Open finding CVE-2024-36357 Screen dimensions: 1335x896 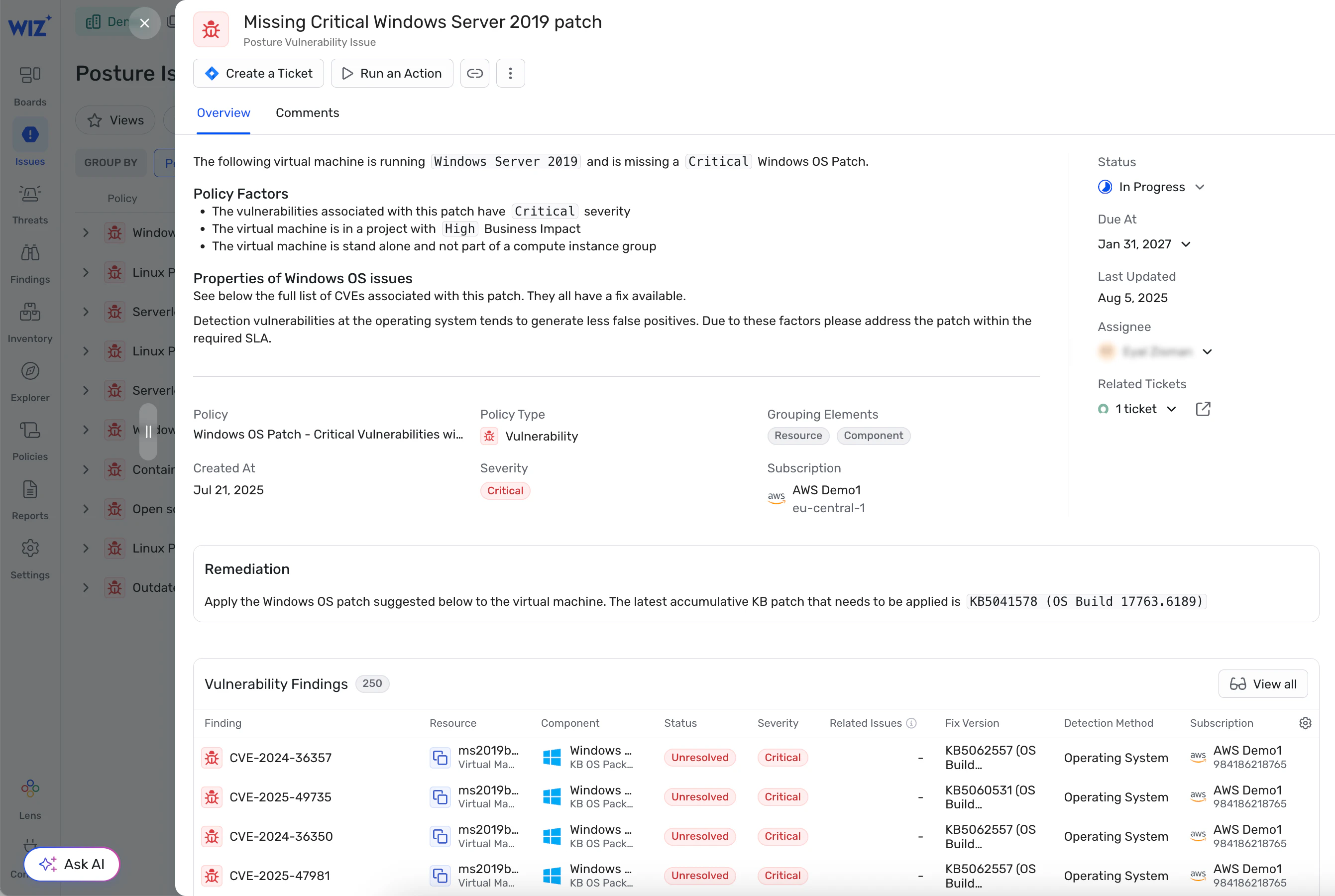280,758
